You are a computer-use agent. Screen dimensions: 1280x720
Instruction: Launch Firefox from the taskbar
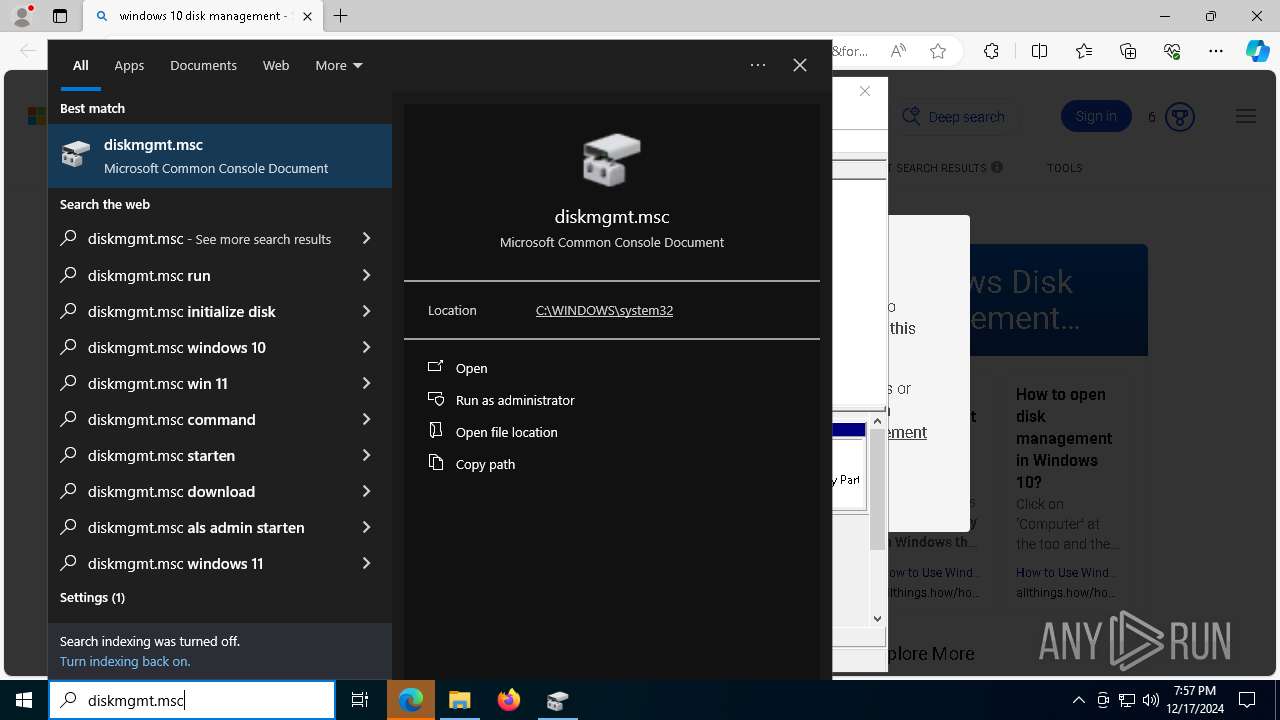pos(508,700)
